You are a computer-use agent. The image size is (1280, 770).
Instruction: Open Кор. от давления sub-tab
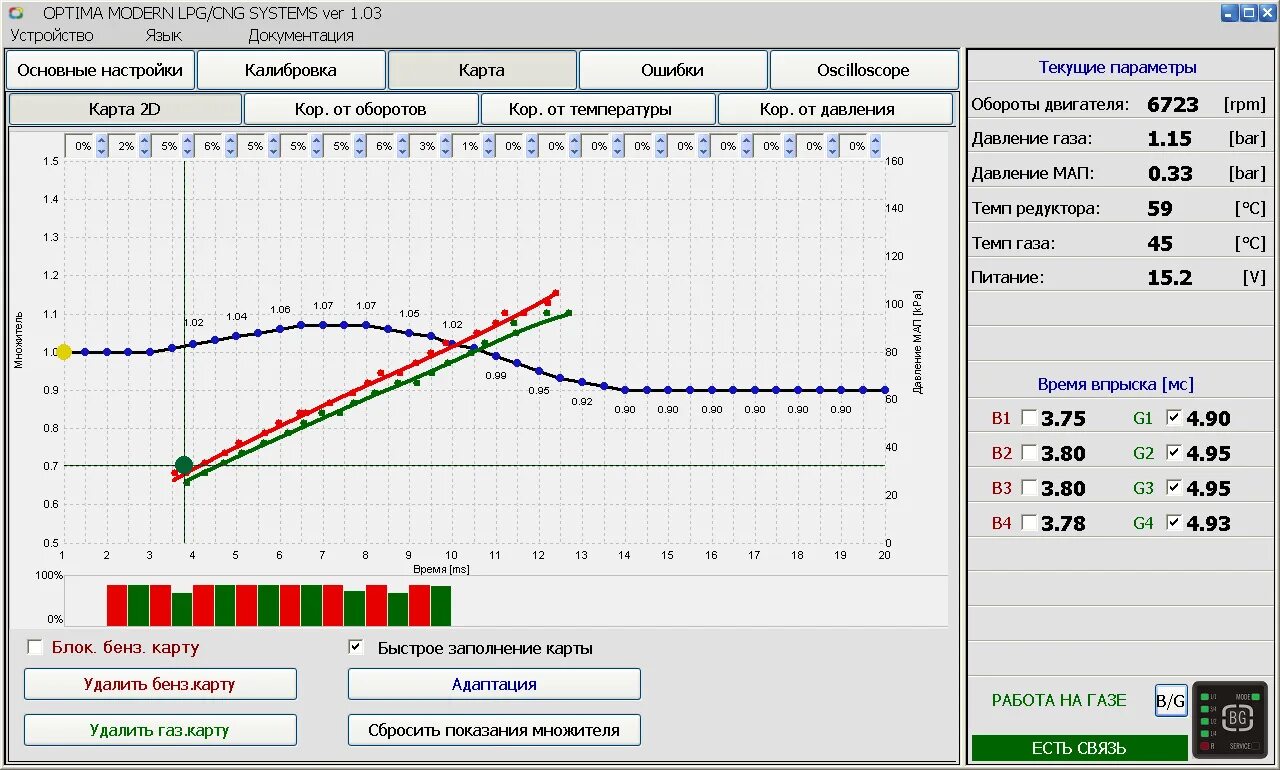[x=835, y=109]
